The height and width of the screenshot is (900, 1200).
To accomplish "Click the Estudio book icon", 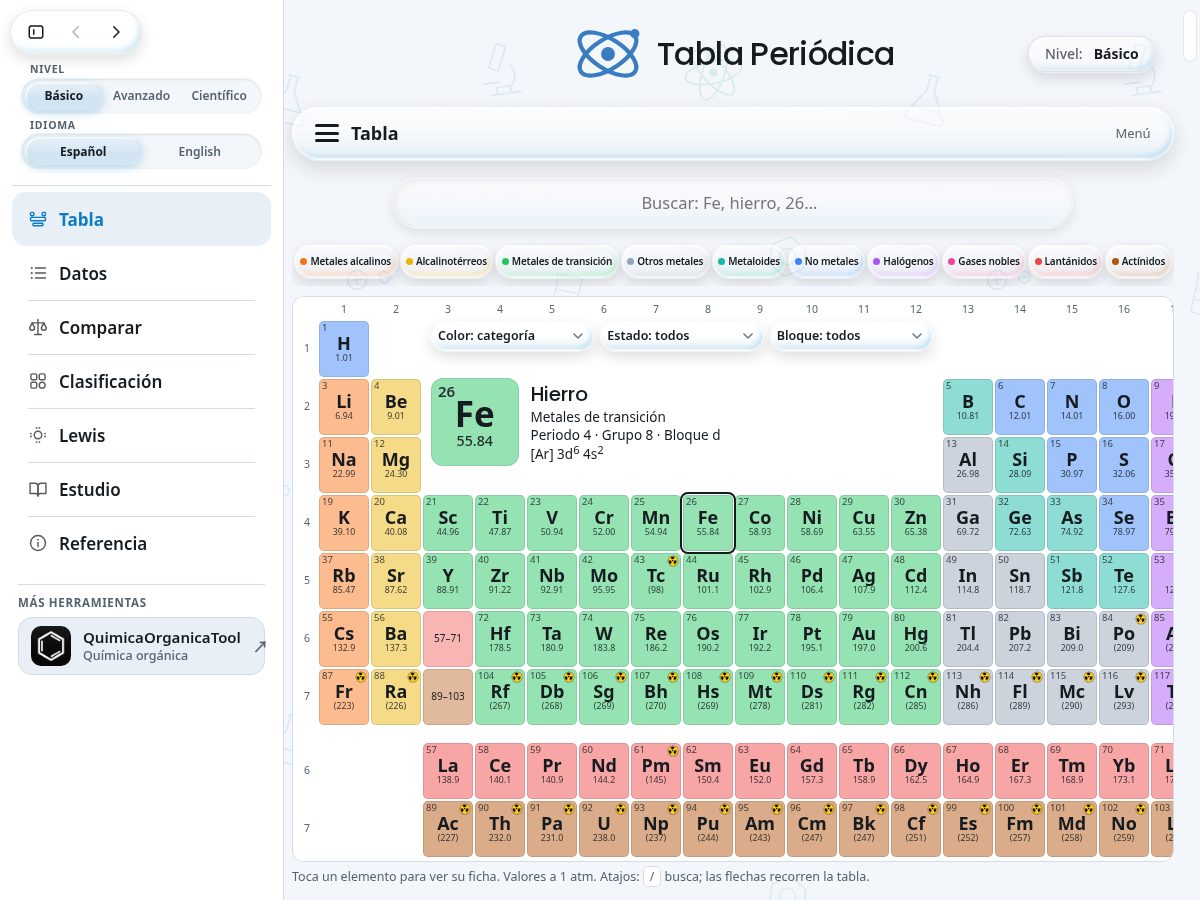I will [x=38, y=489].
